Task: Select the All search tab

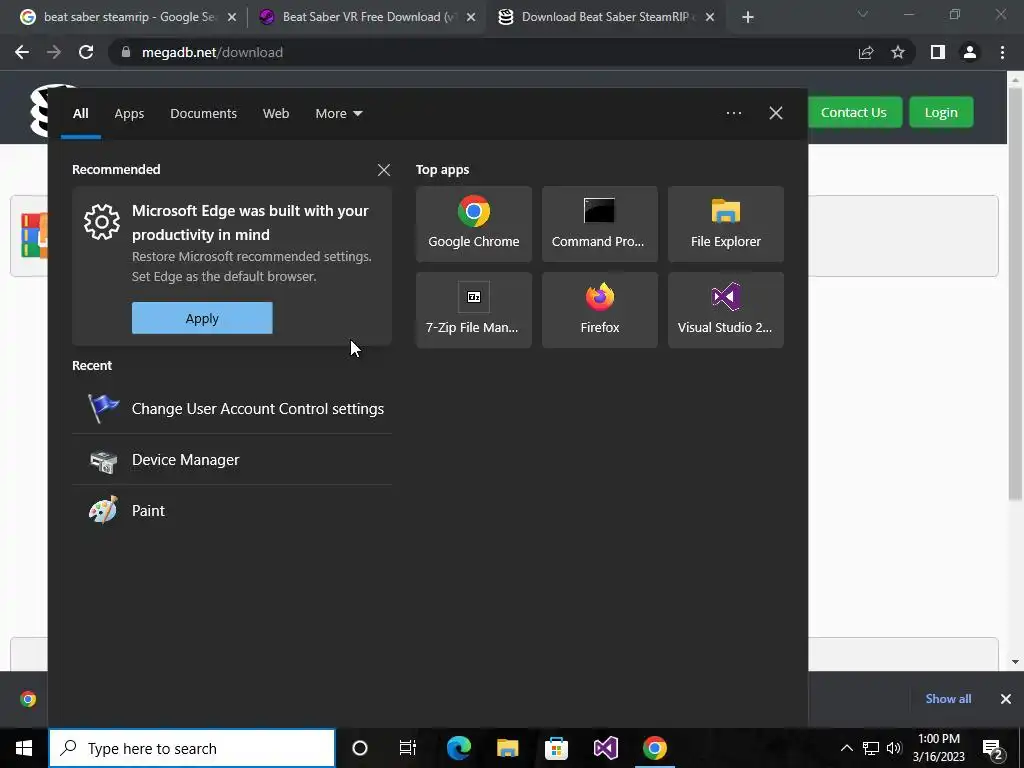Action: click(x=80, y=114)
